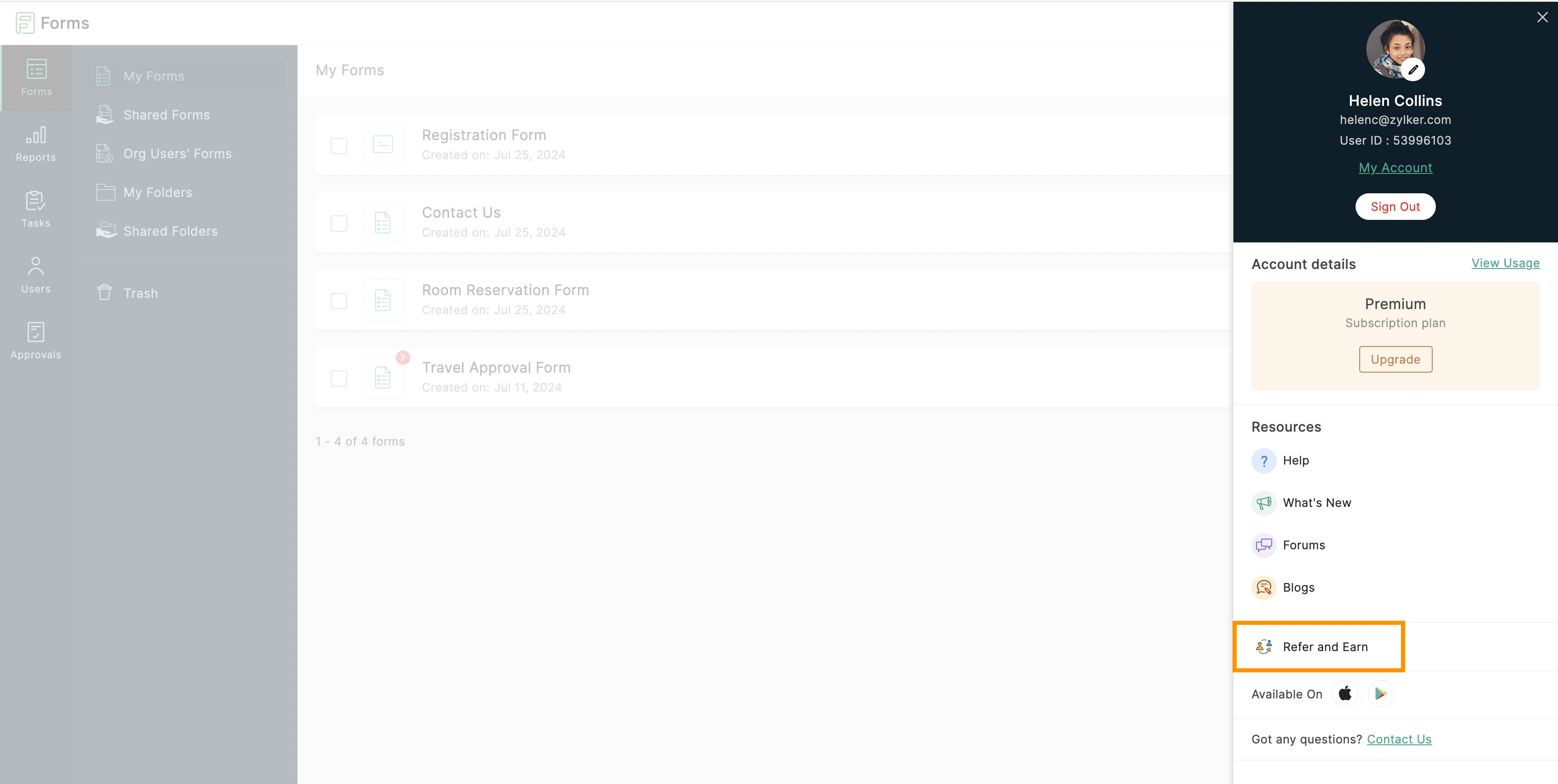This screenshot has height=784, width=1558.
Task: Toggle checkbox for Registration Form
Action: (x=339, y=145)
